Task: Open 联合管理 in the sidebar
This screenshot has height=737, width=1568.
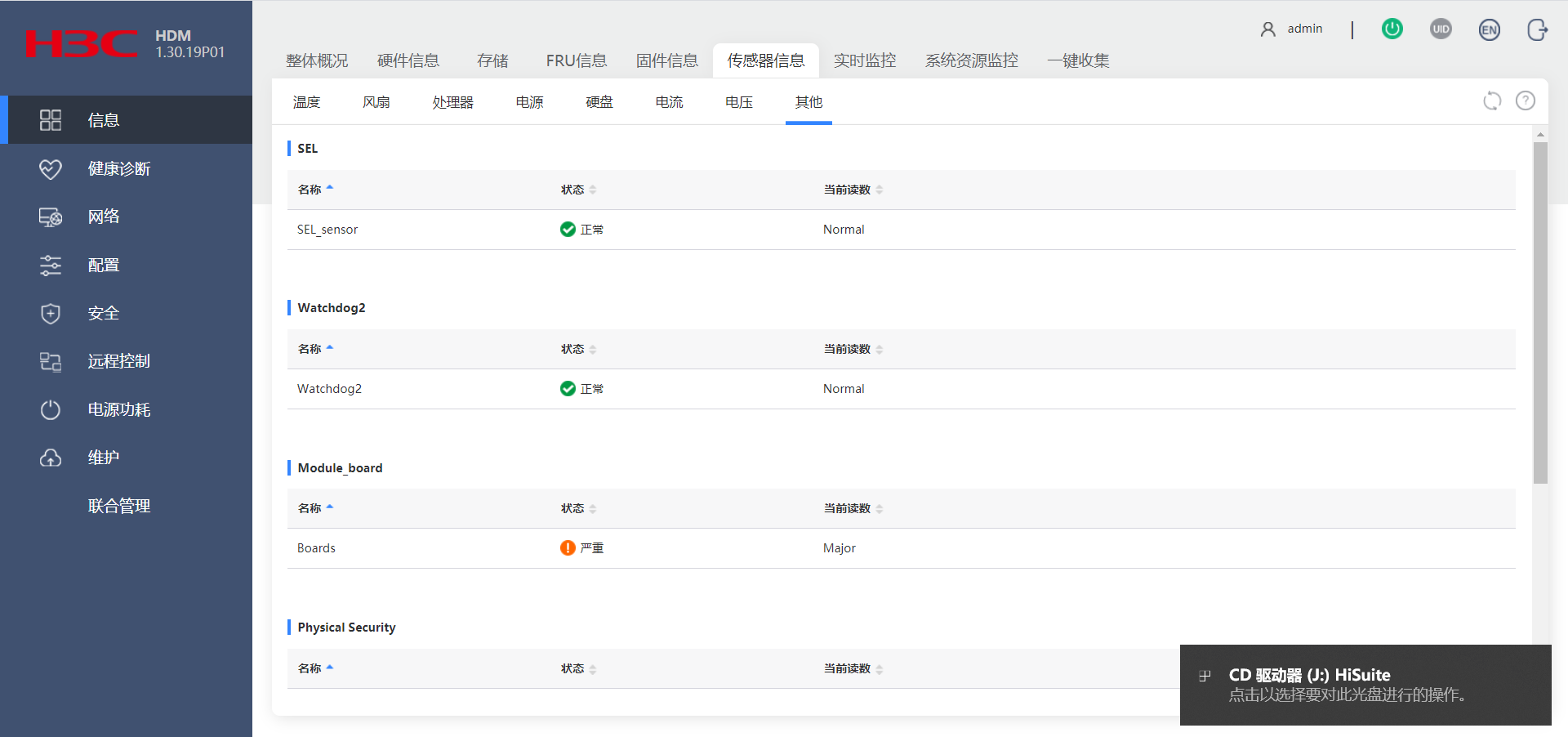Action: [x=119, y=506]
